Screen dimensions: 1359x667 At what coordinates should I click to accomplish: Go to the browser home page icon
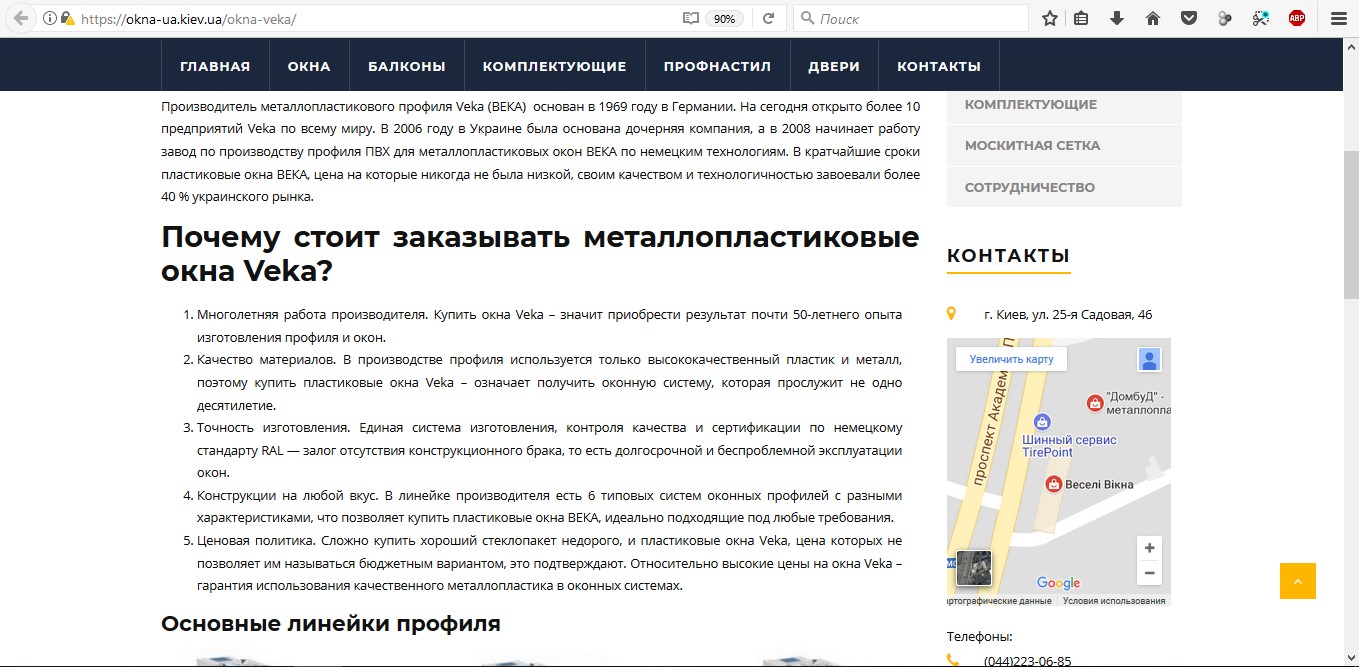click(1152, 18)
